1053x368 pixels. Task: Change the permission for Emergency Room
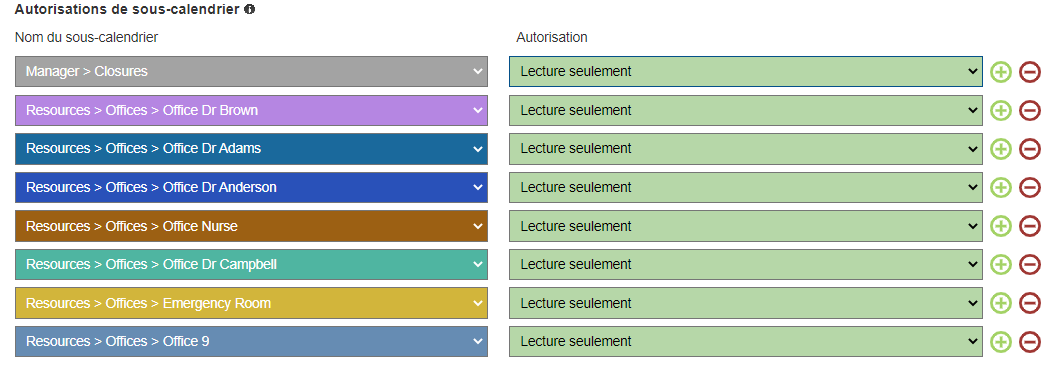[745, 304]
